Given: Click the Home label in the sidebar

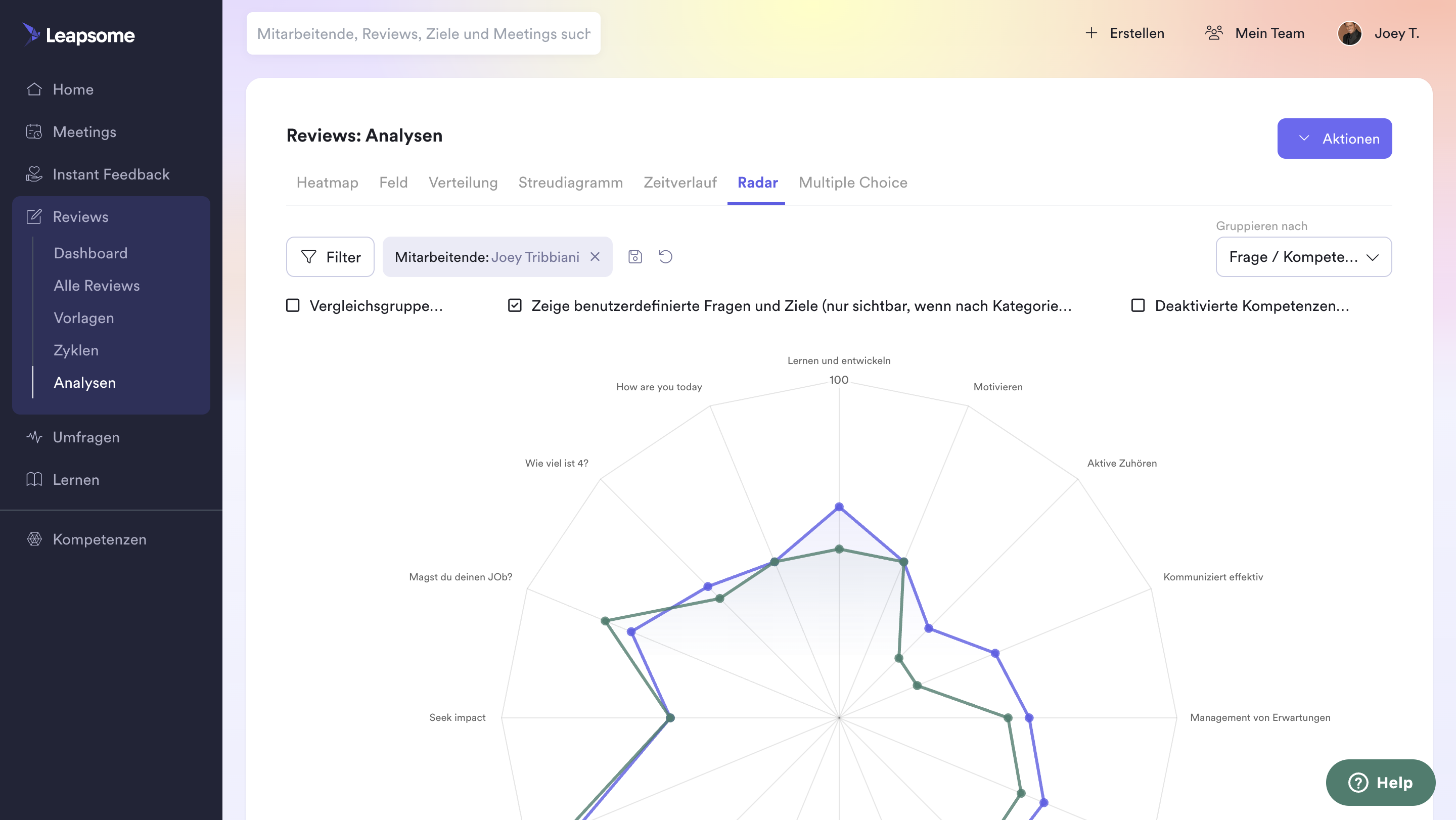Looking at the screenshot, I should click(73, 89).
